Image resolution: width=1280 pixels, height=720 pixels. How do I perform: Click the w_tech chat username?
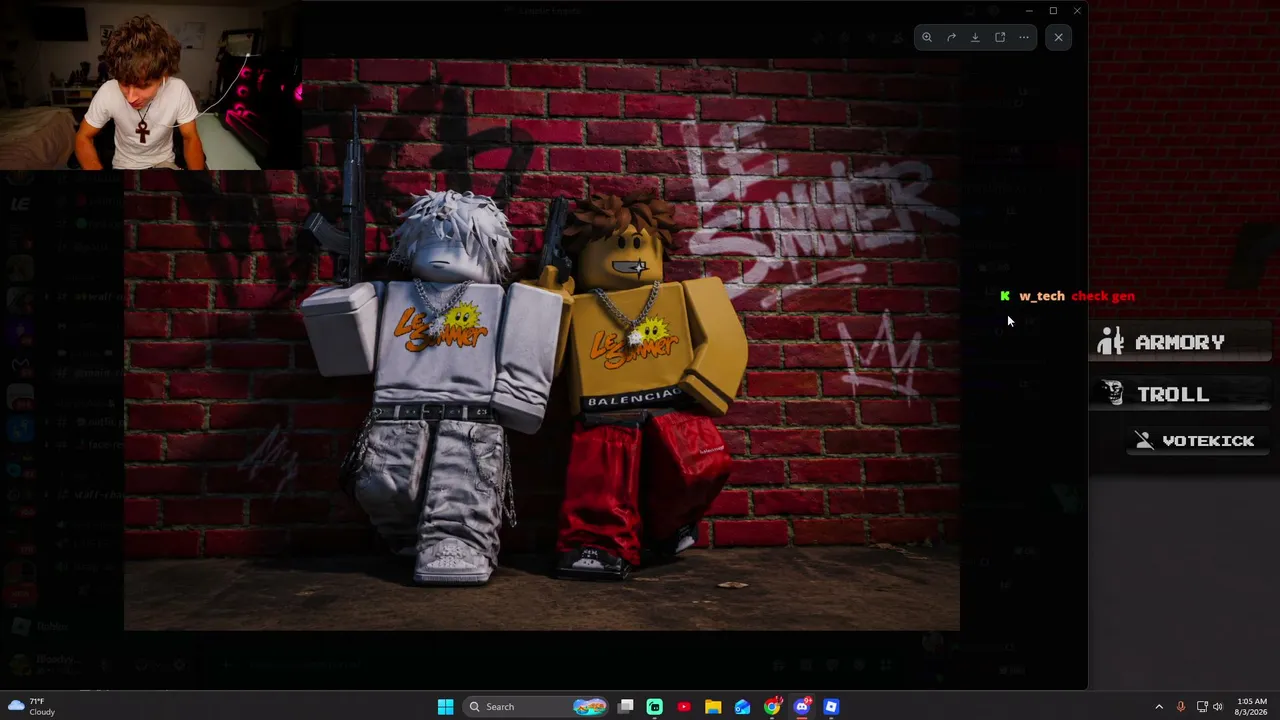[x=1042, y=296]
